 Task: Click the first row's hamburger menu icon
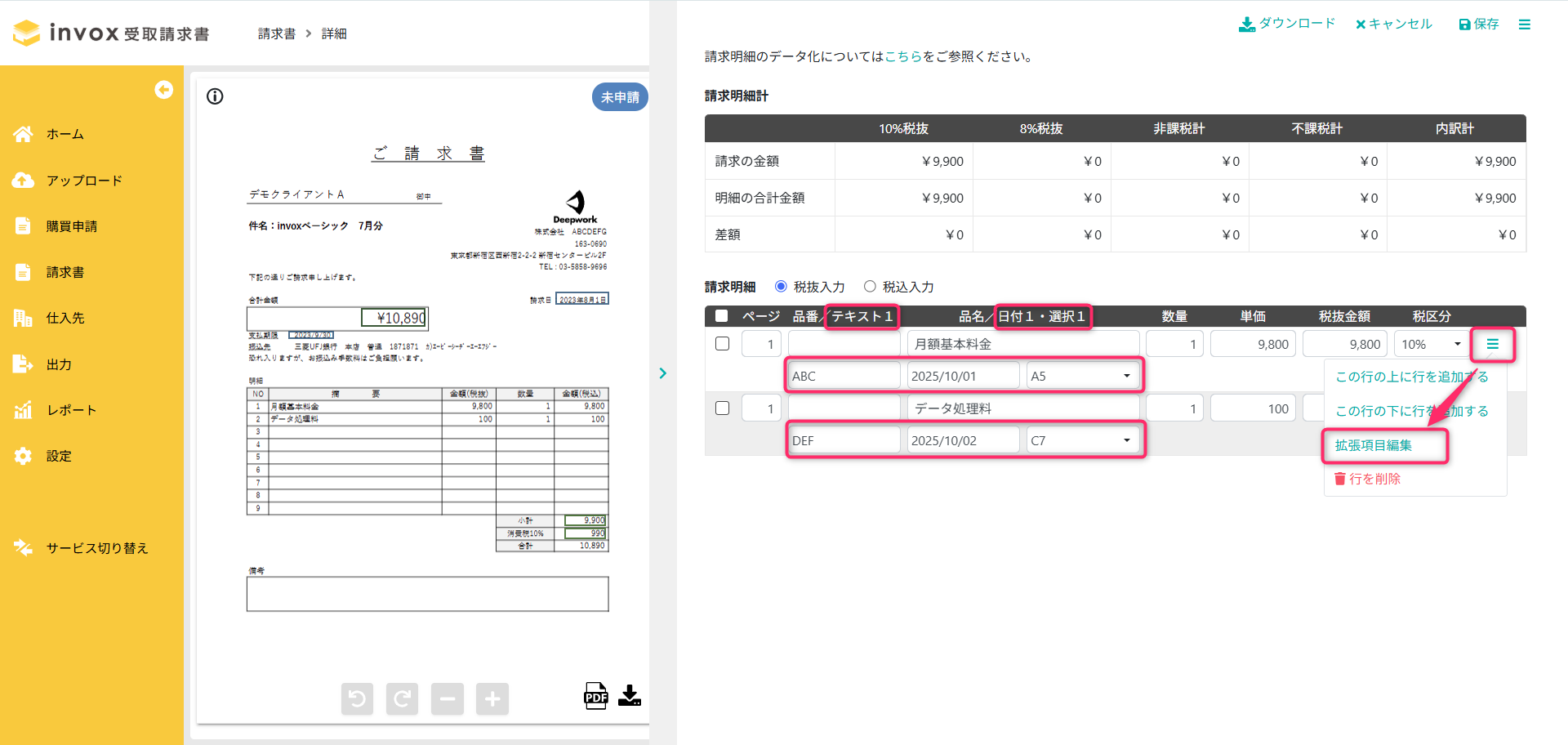click(x=1492, y=344)
